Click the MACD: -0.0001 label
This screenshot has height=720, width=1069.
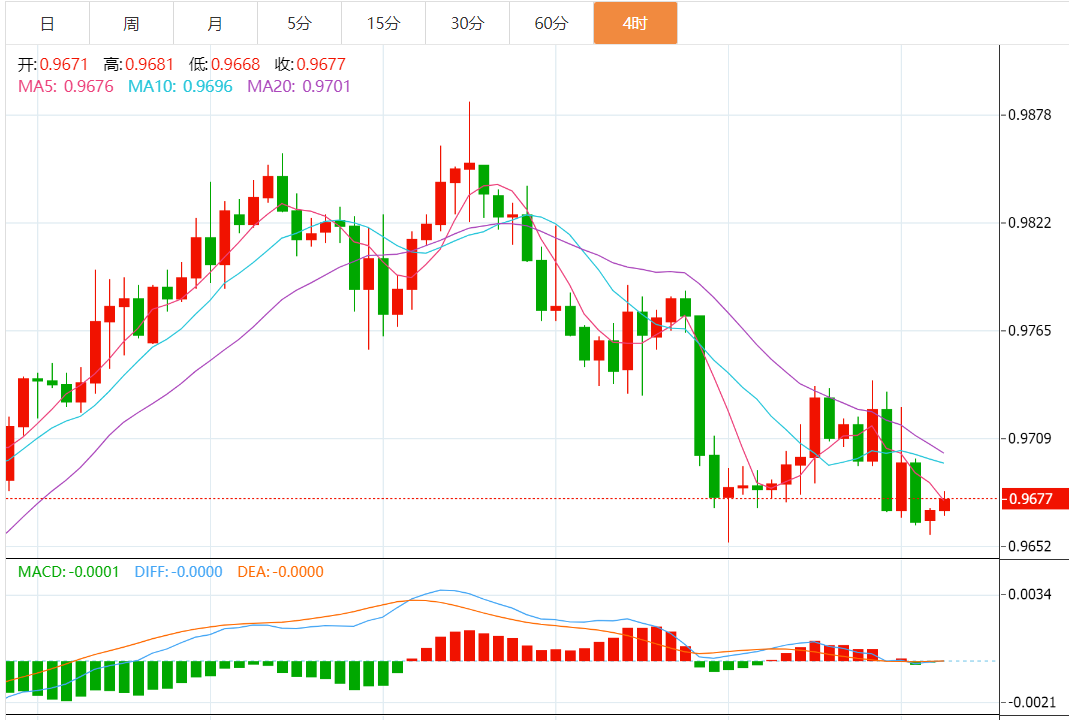[x=68, y=571]
